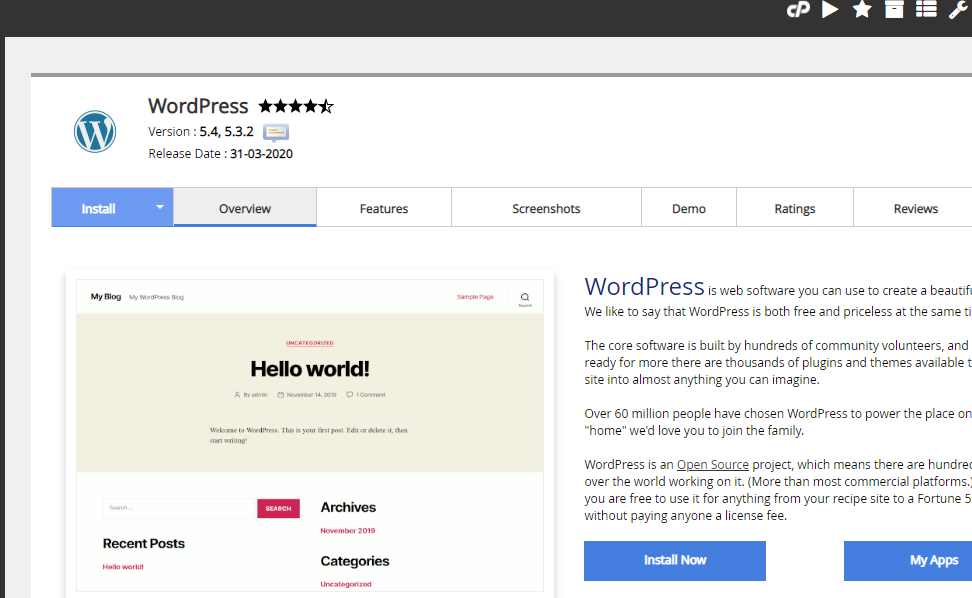Click the cPanel logo icon in top bar
The height and width of the screenshot is (598, 972).
click(x=798, y=10)
